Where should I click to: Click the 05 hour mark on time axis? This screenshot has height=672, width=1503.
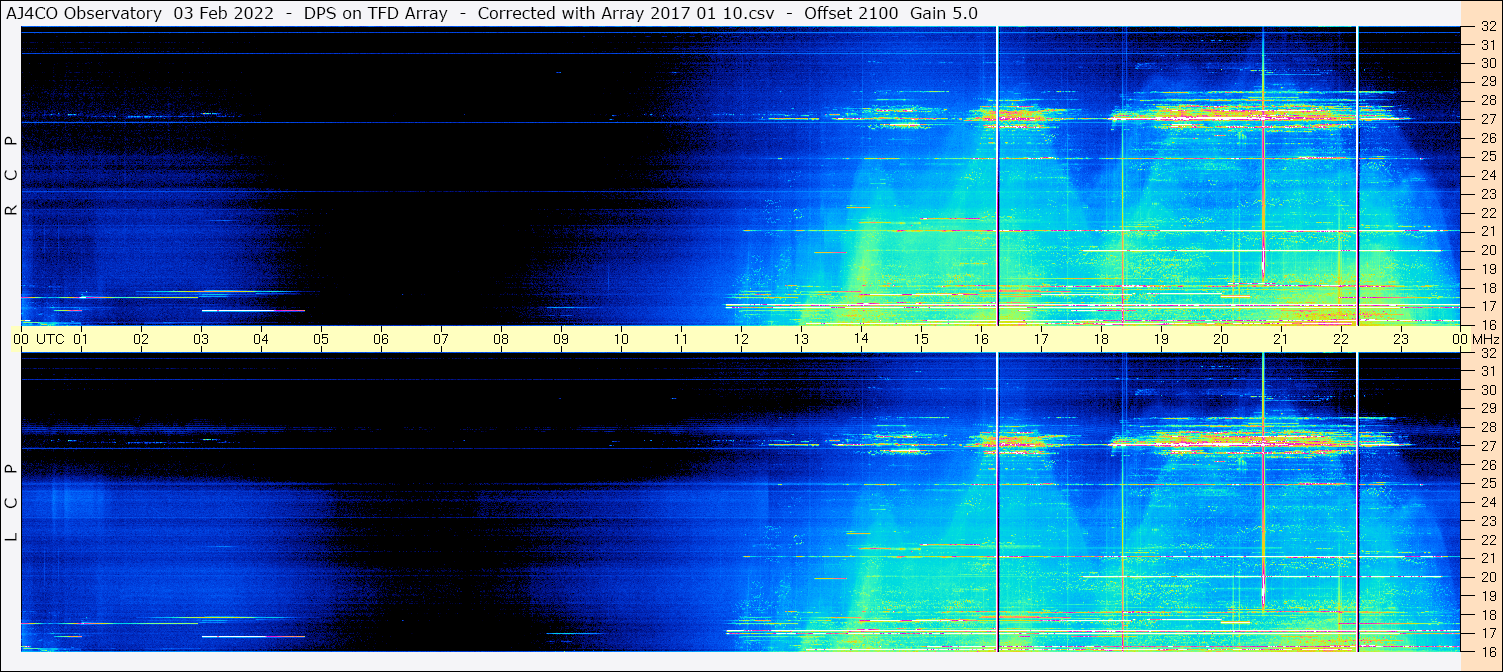pyautogui.click(x=321, y=339)
